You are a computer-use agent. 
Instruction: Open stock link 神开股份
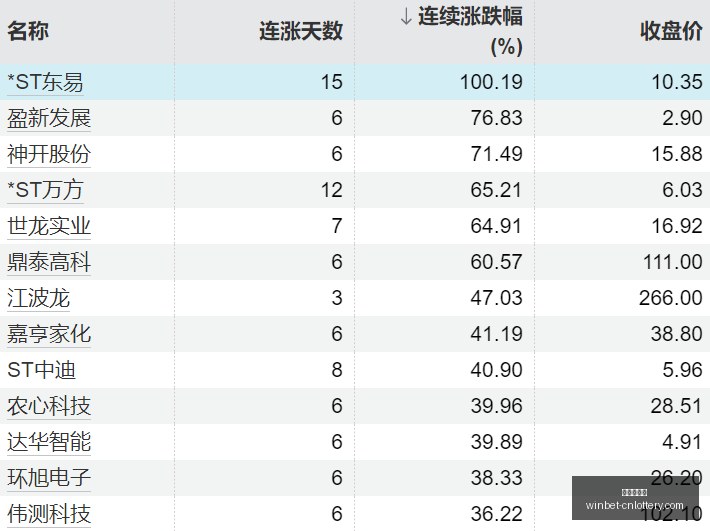click(49, 154)
